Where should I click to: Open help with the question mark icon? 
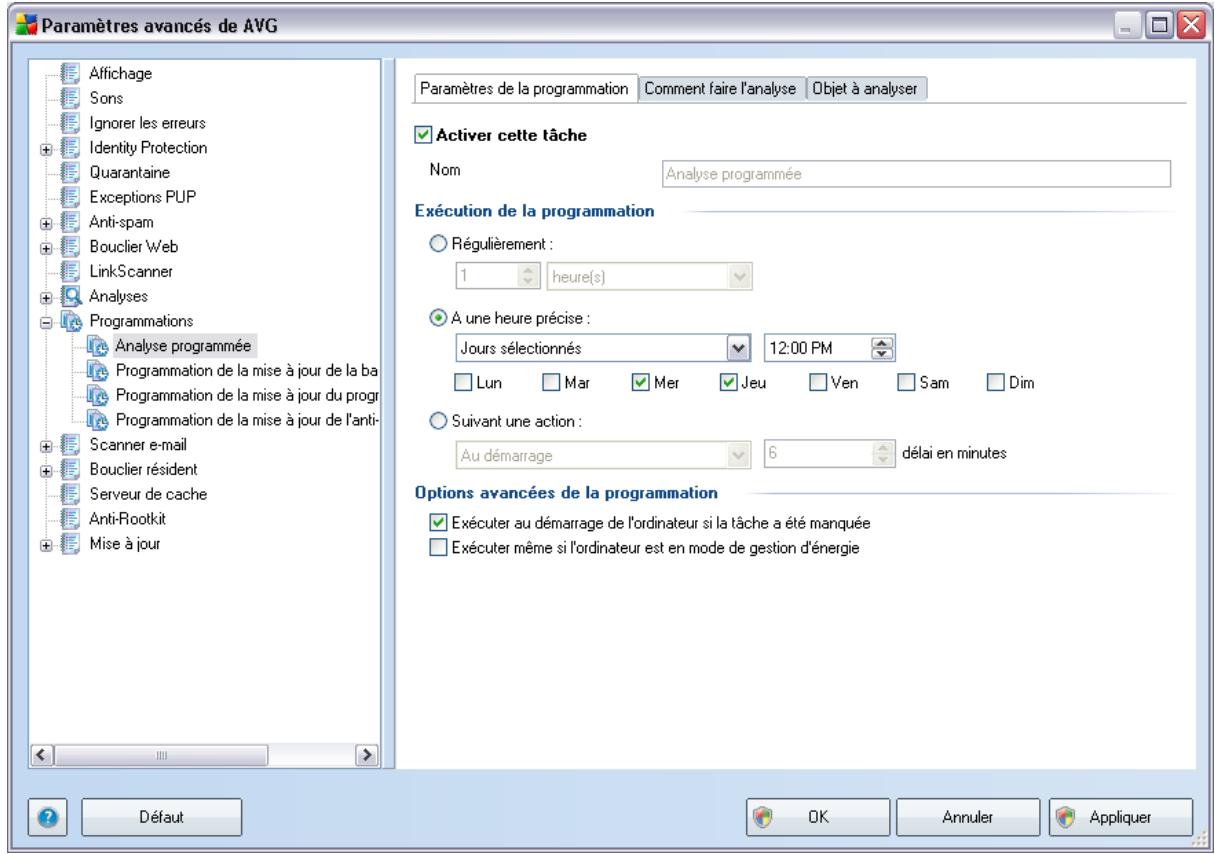tap(49, 817)
